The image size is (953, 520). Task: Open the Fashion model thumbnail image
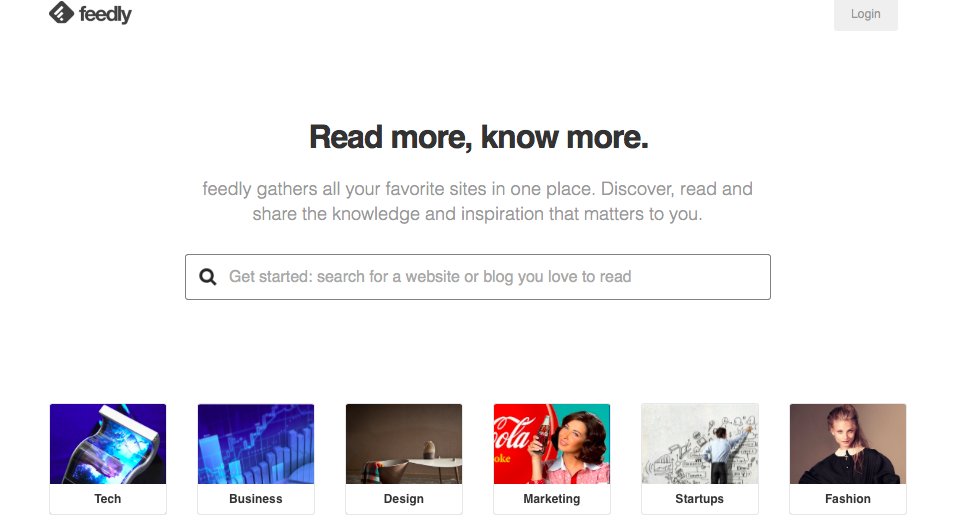pos(848,444)
